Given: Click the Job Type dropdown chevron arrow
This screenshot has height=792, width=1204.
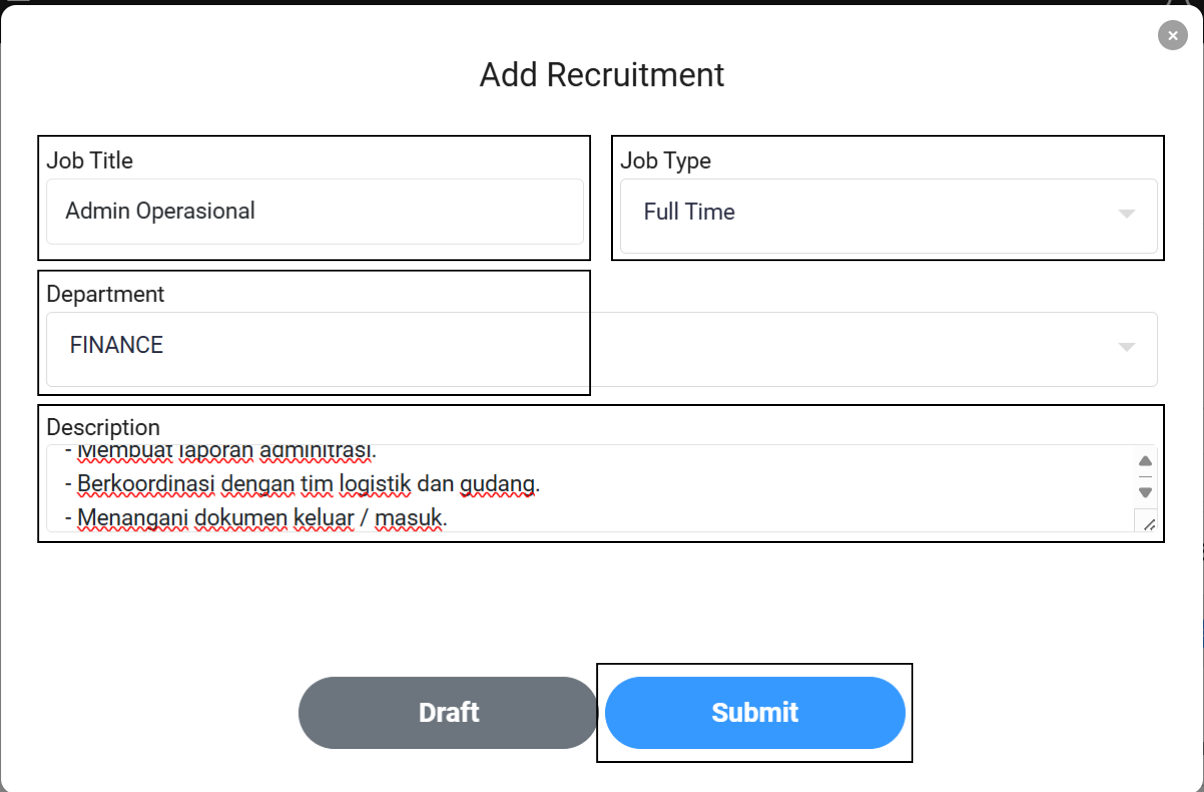Looking at the screenshot, I should click(1127, 212).
